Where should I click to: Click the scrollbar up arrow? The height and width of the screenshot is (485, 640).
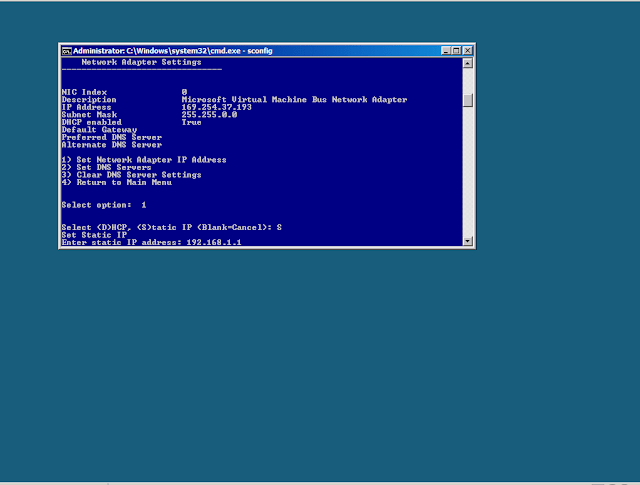click(x=468, y=62)
